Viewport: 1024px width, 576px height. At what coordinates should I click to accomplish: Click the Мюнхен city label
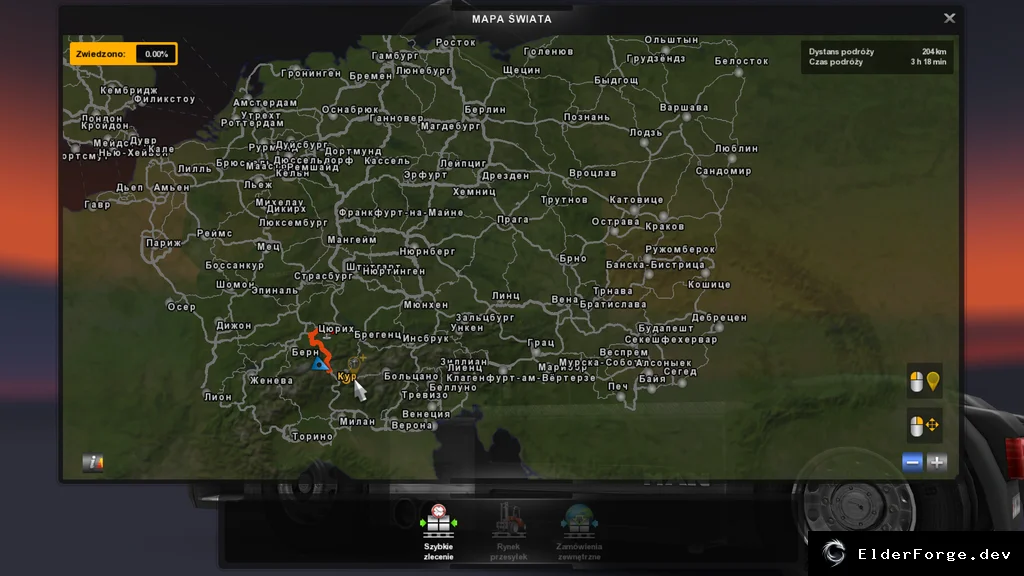click(x=426, y=305)
